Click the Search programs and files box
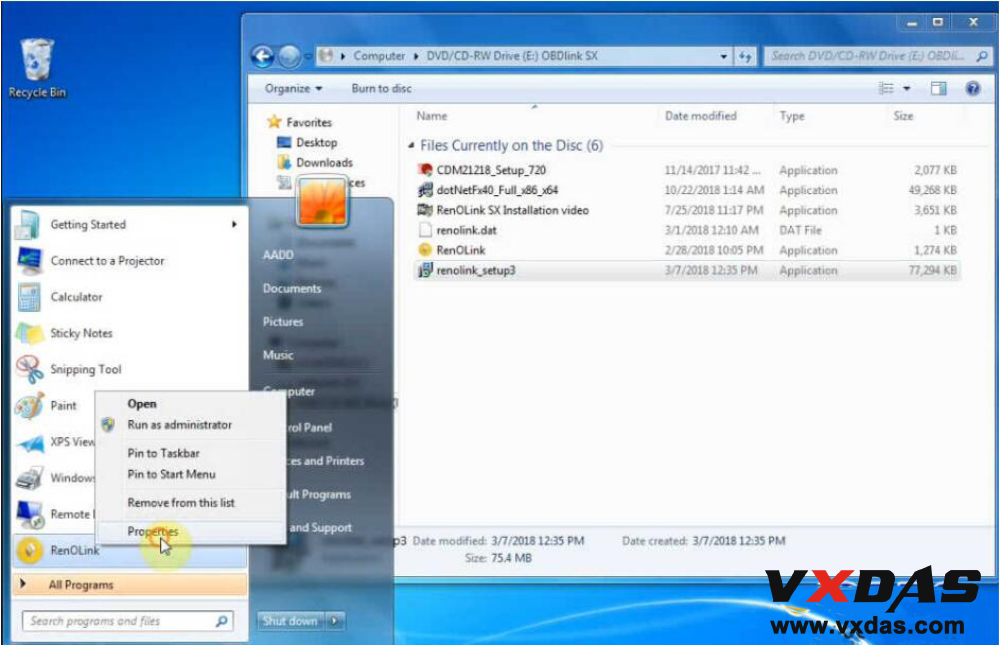 tap(128, 620)
